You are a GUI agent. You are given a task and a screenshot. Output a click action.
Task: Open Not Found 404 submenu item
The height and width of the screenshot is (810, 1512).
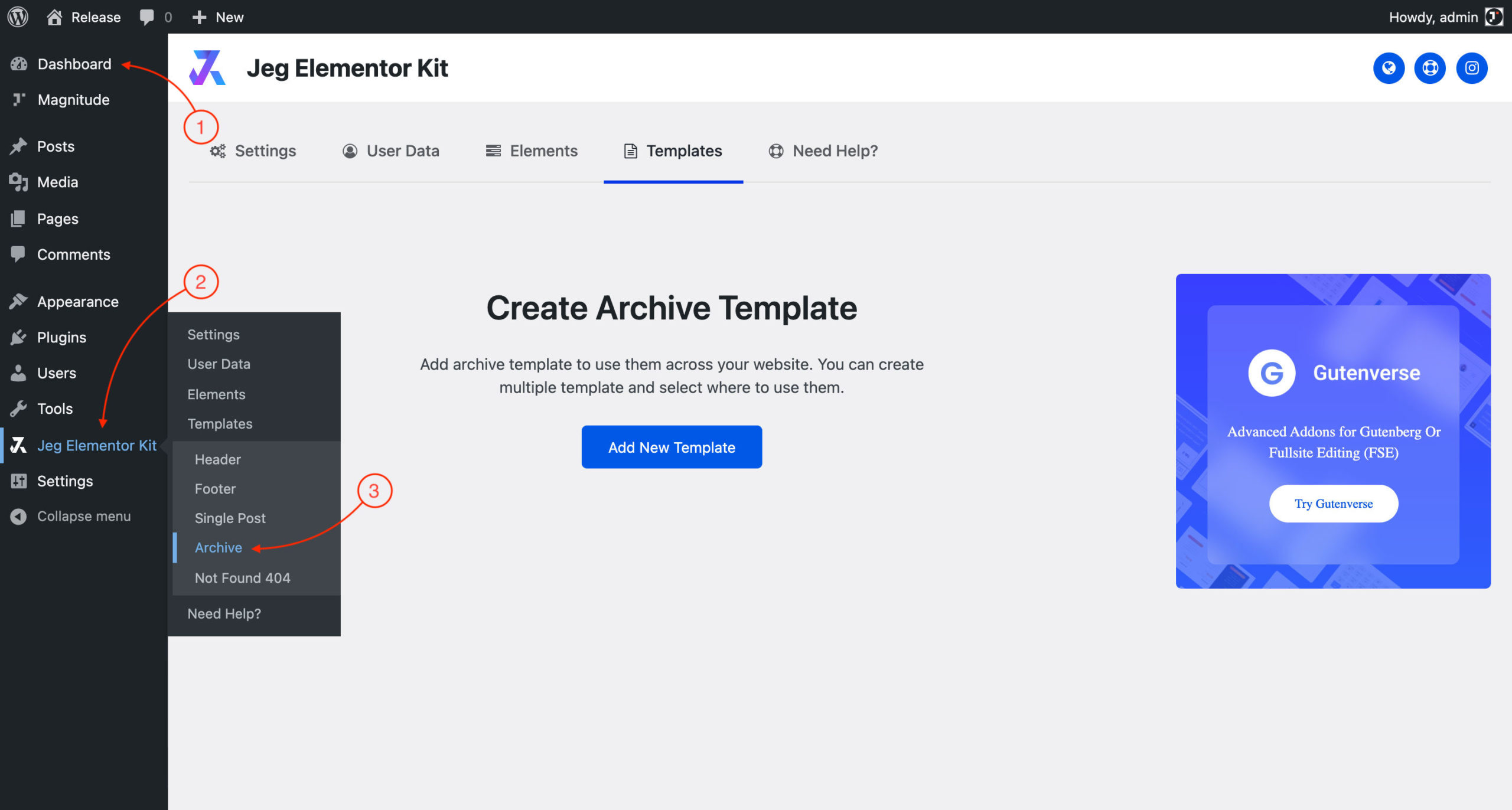242,578
